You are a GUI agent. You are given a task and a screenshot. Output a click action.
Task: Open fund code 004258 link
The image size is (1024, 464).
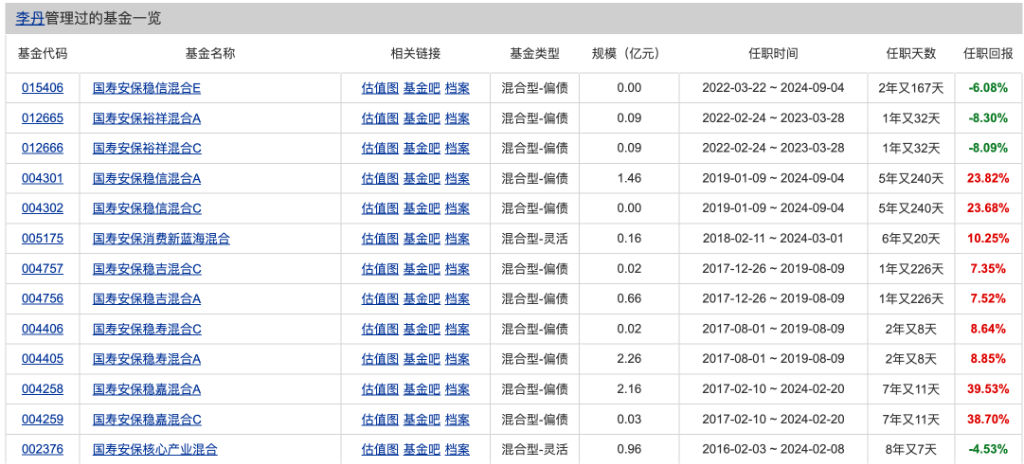(x=42, y=389)
